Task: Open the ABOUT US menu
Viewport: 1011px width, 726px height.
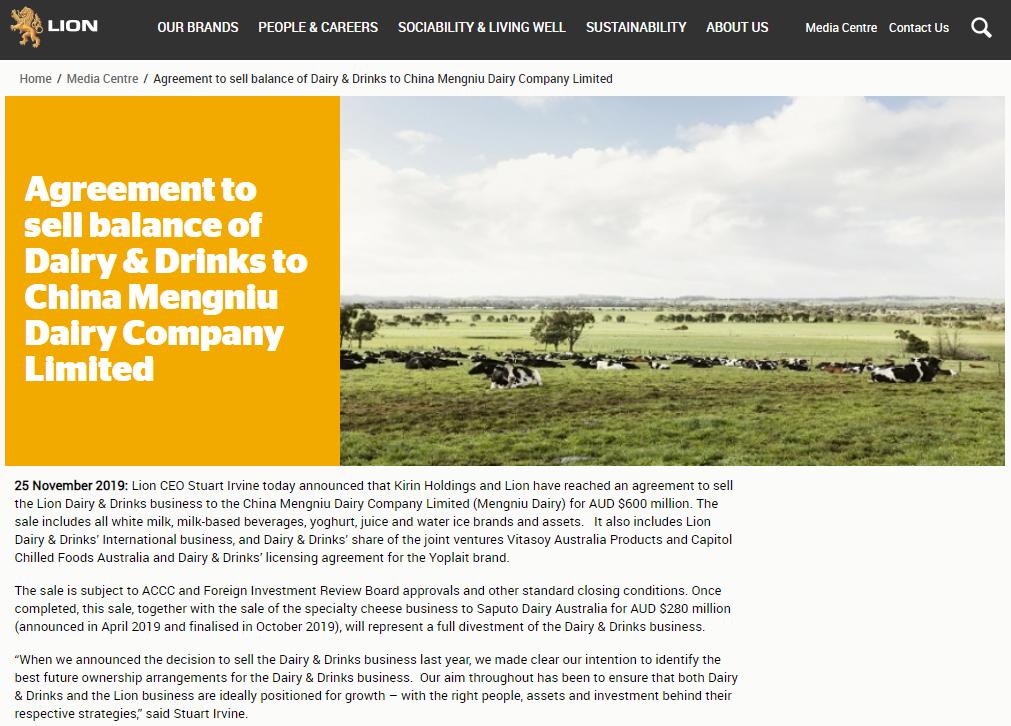Action: tap(737, 27)
